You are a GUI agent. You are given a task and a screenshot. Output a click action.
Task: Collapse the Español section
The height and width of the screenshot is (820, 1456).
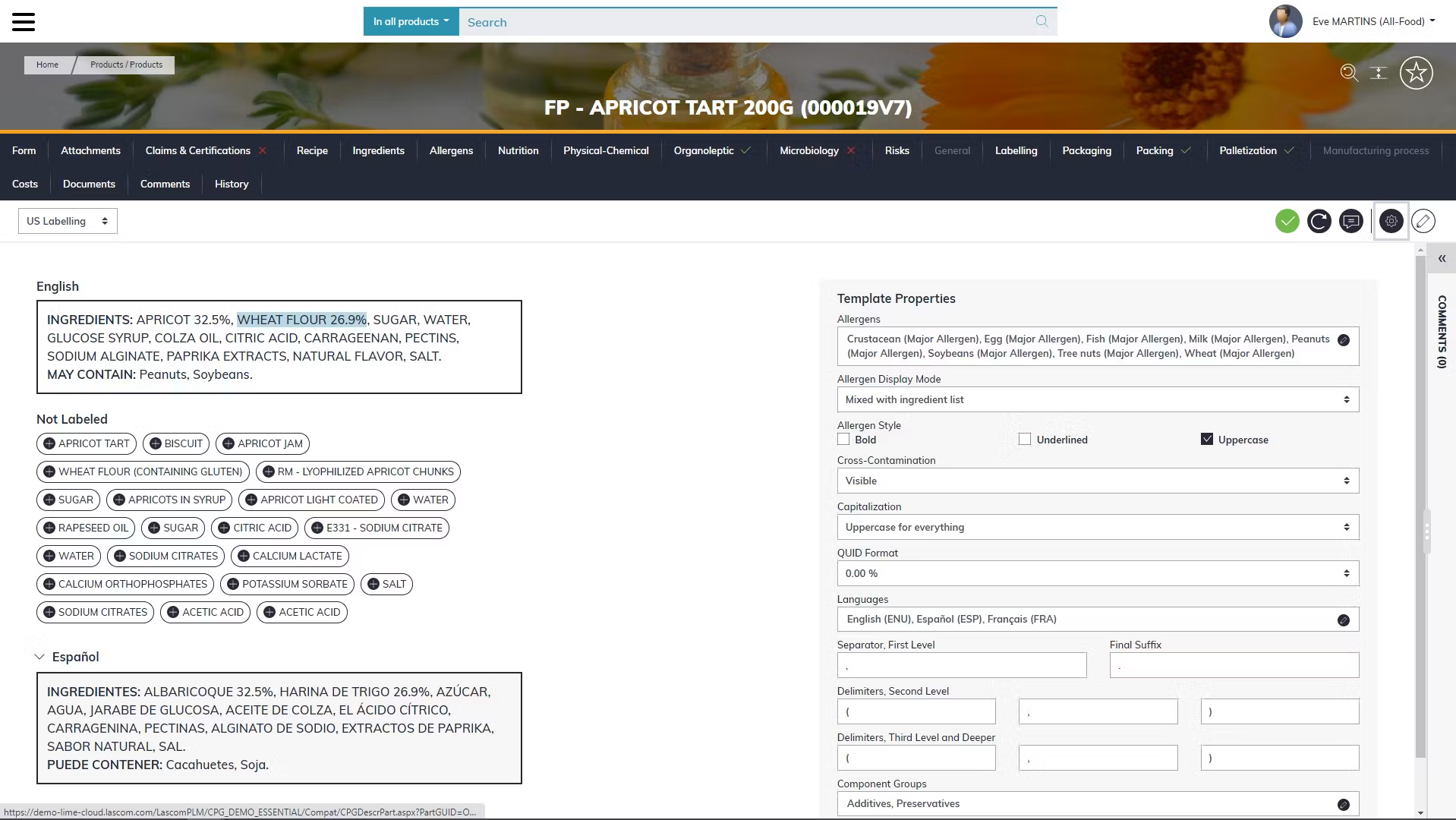tap(39, 657)
